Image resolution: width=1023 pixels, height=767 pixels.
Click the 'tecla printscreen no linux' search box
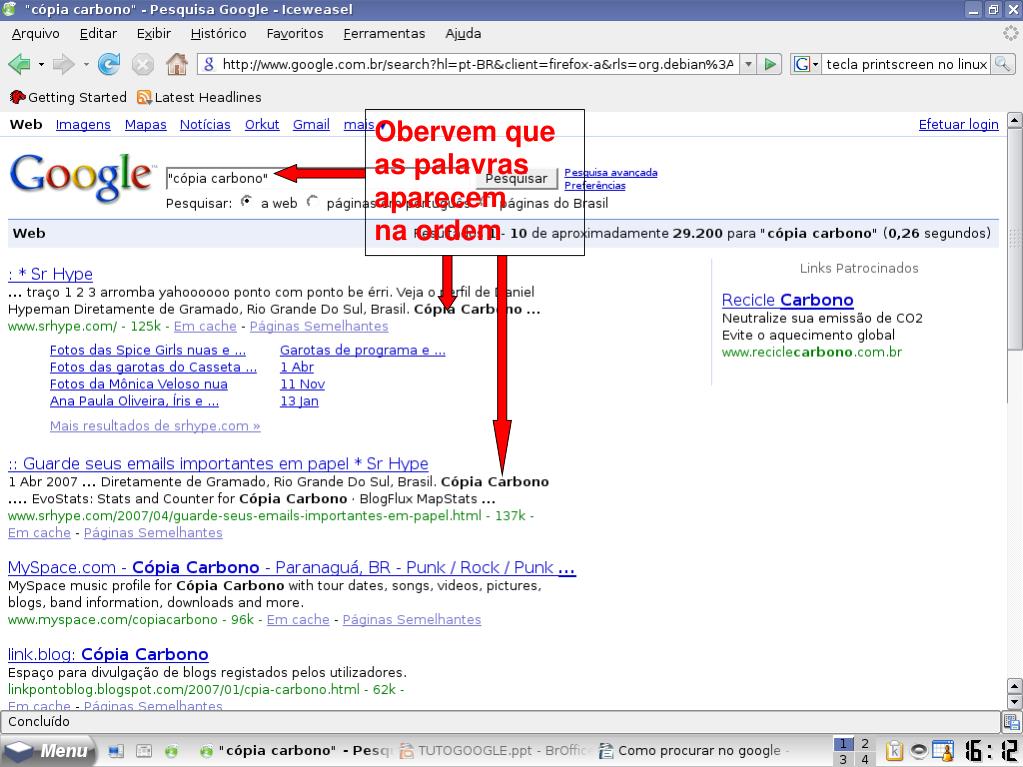tap(906, 64)
